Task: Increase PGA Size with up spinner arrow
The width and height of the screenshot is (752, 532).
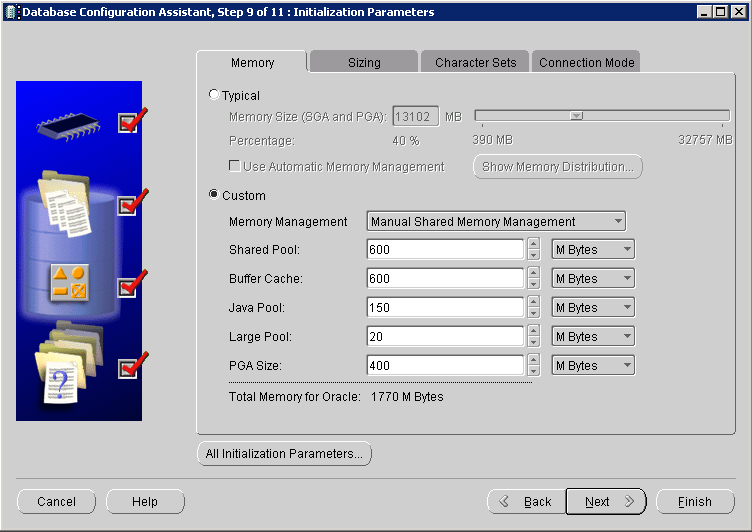Action: 533,359
